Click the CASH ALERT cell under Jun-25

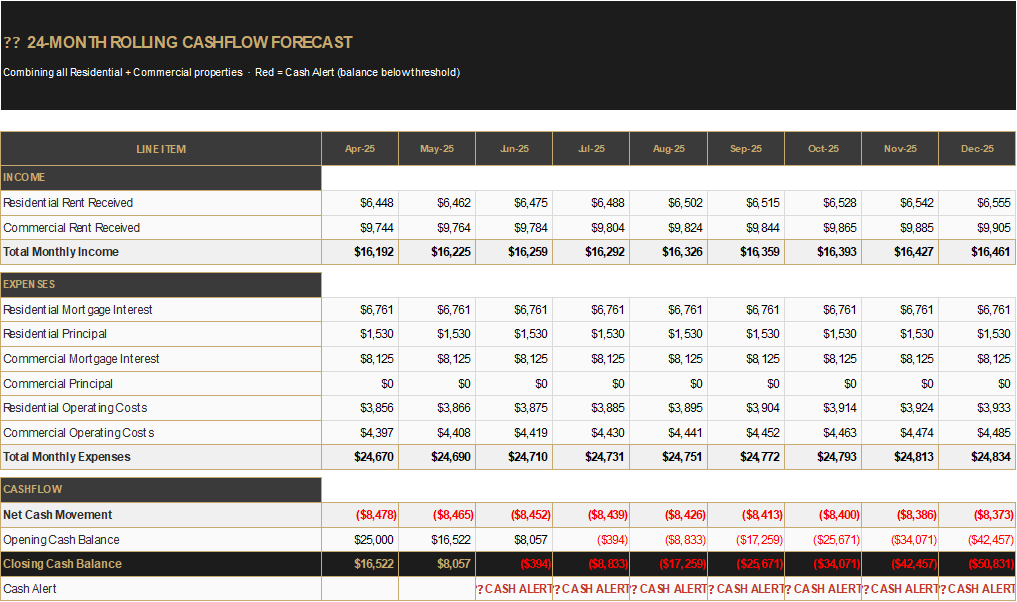514,589
